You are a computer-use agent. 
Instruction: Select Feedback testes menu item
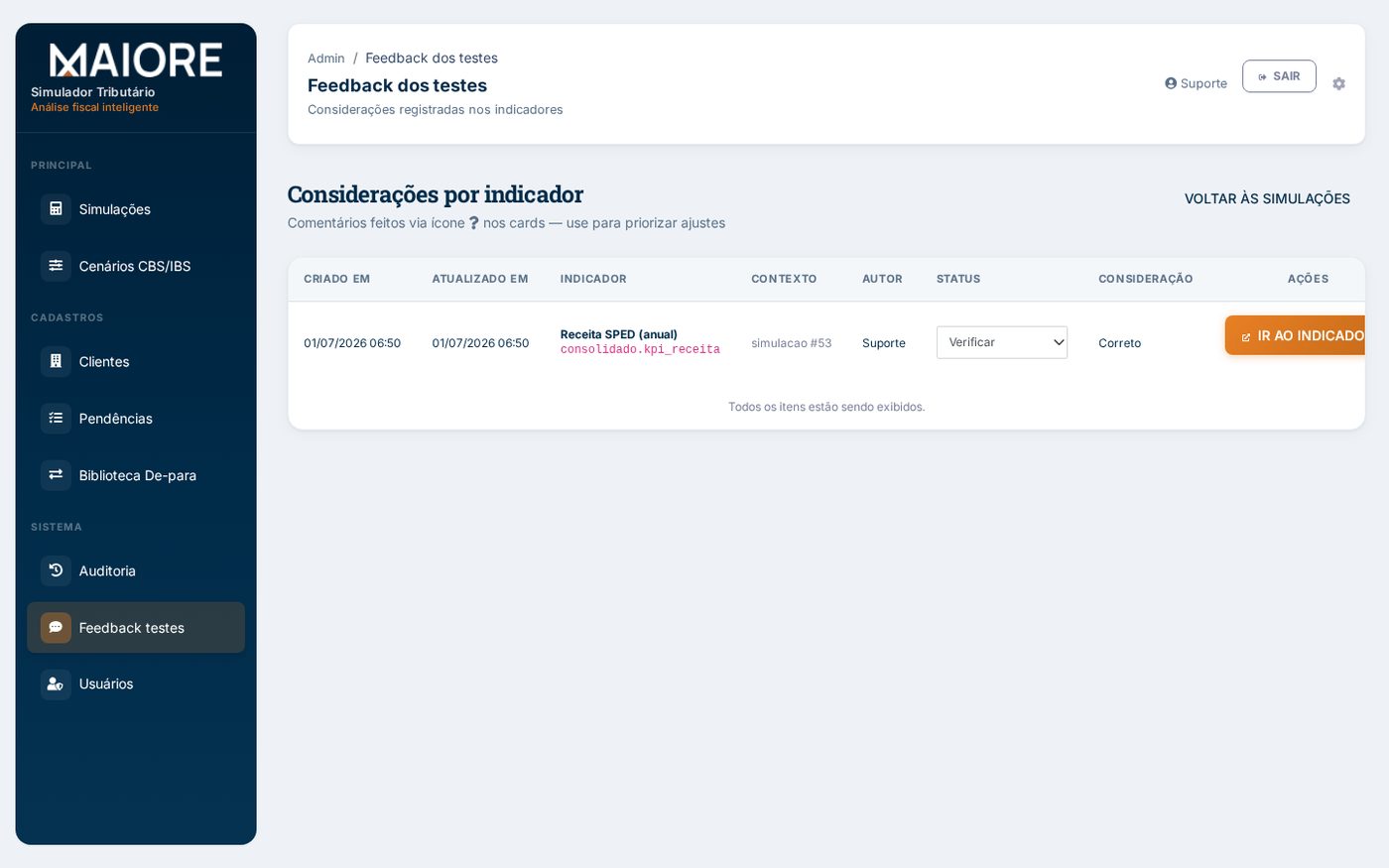click(x=136, y=628)
